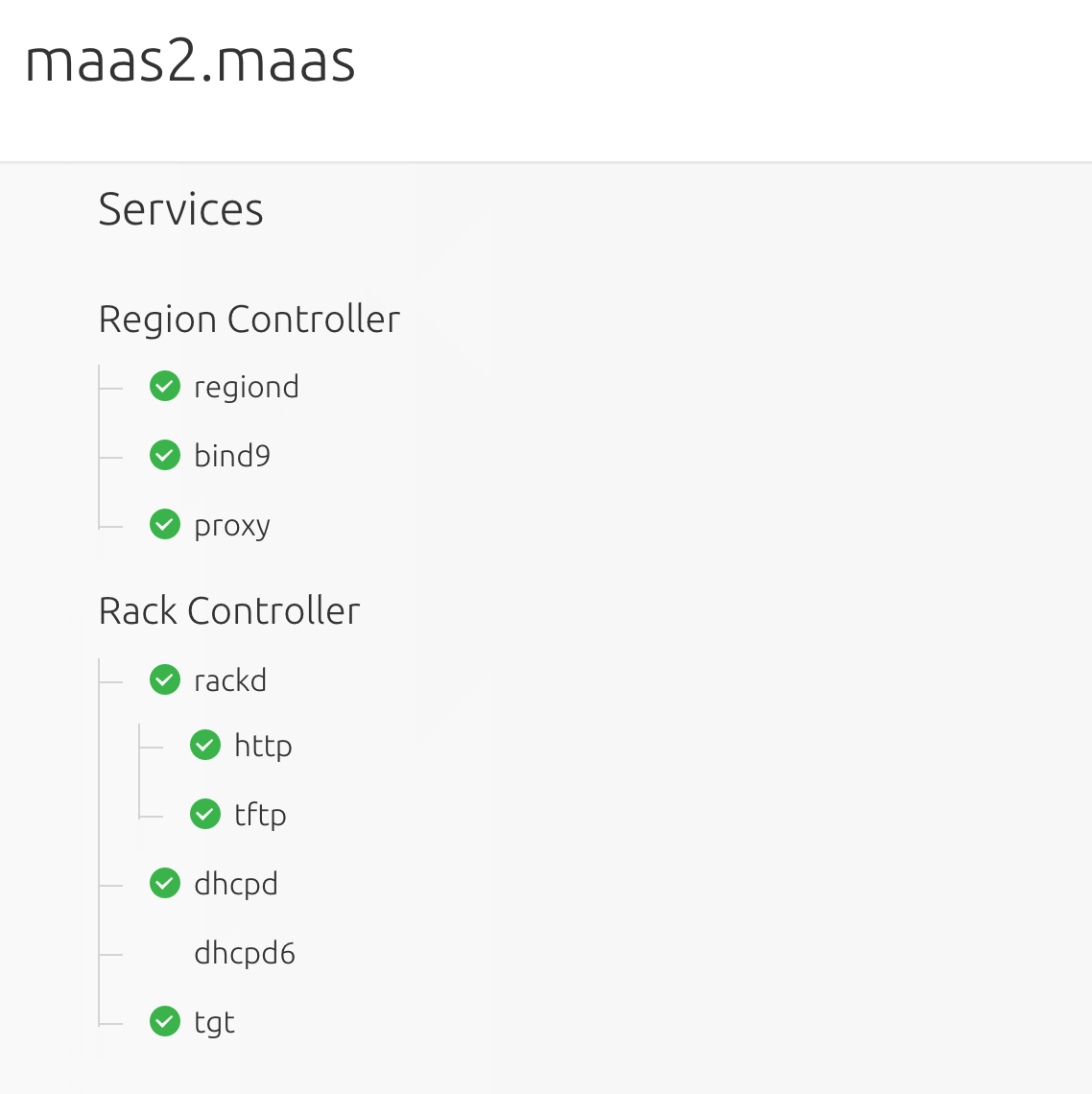Click the Region Controller heading

pos(249,320)
